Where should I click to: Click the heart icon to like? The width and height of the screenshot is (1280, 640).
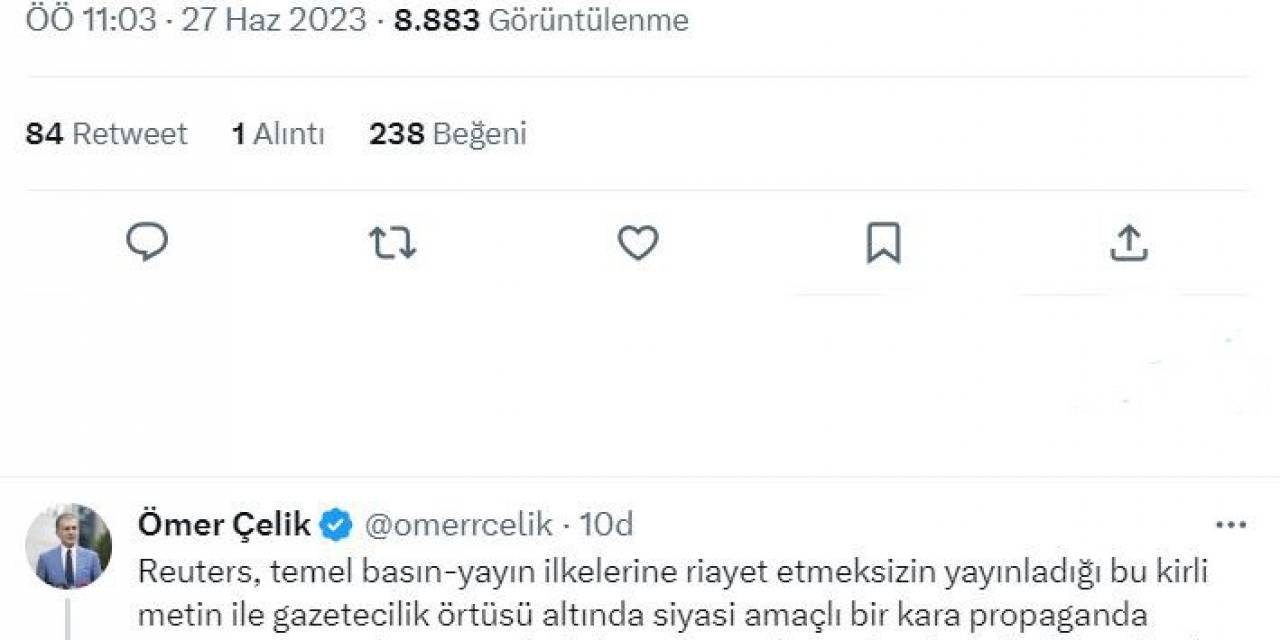tap(639, 242)
